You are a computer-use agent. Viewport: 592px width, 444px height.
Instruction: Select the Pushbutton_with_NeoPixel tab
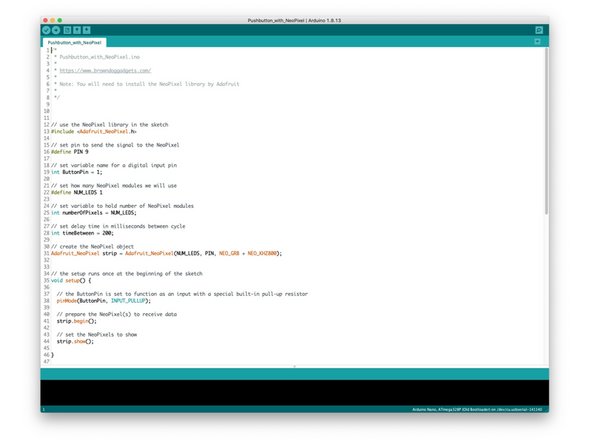tap(74, 43)
